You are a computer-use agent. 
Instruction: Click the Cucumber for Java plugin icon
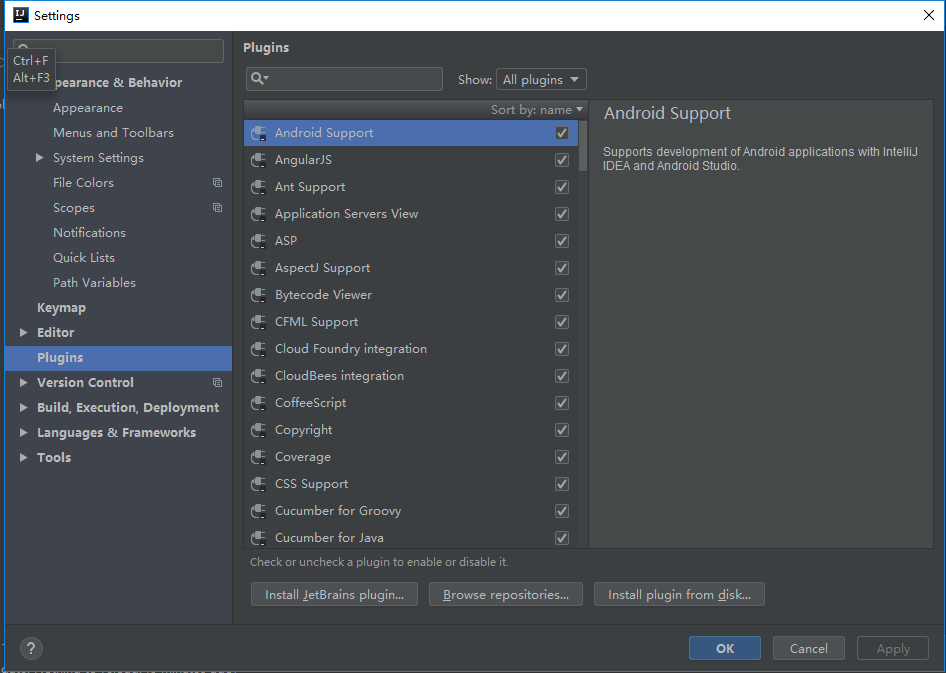pyautogui.click(x=258, y=538)
